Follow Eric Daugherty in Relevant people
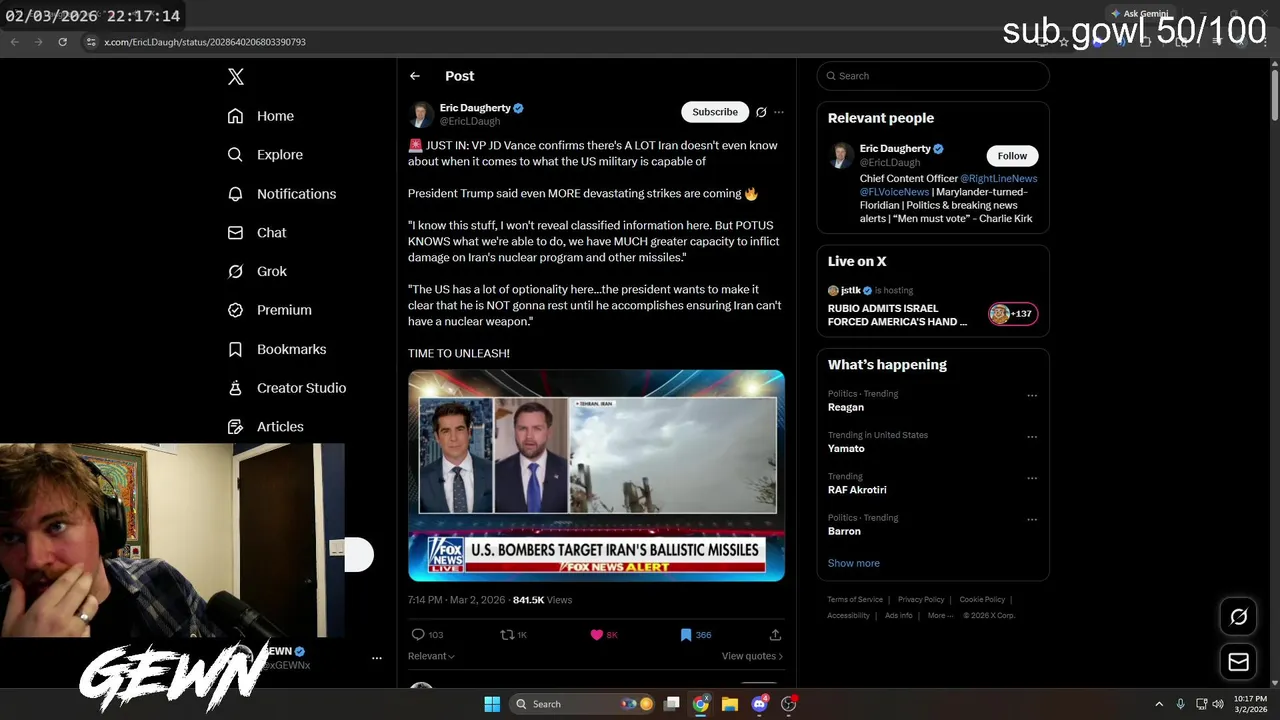The image size is (1280, 720). [1012, 156]
